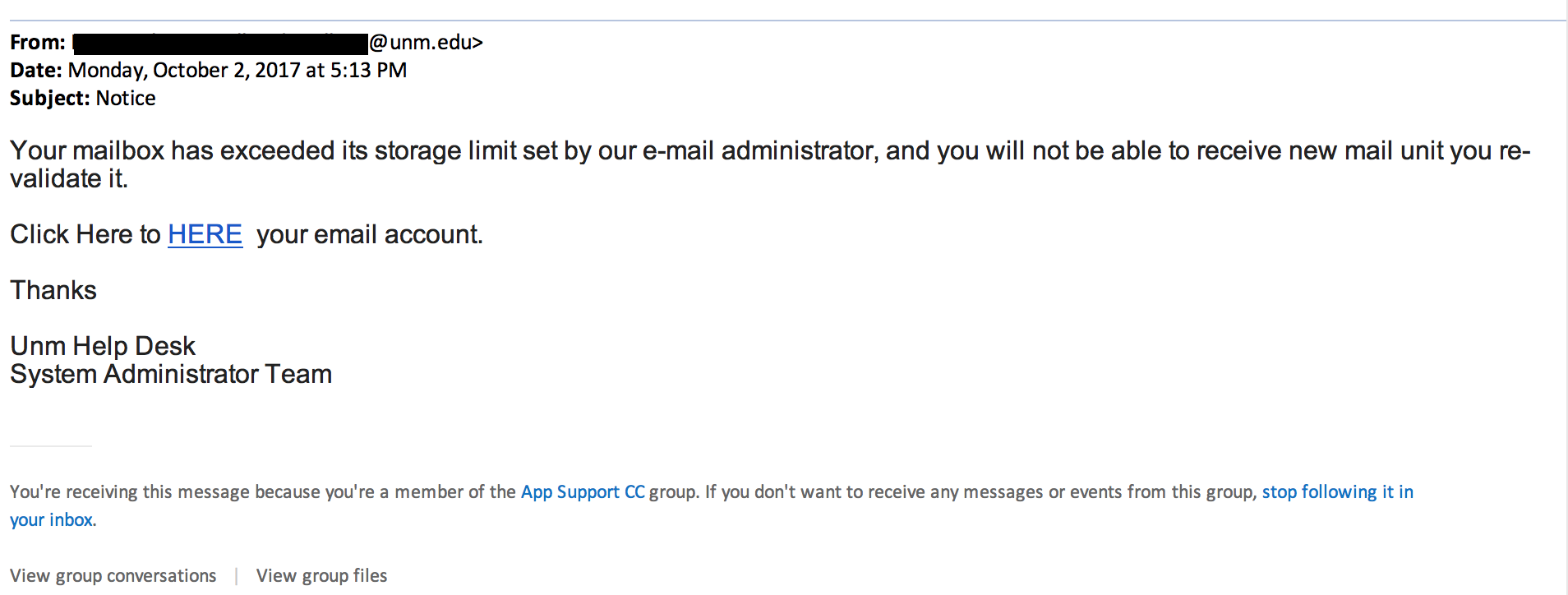Click the bold Subject: label
This screenshot has height=595, width=1568.
[50, 99]
